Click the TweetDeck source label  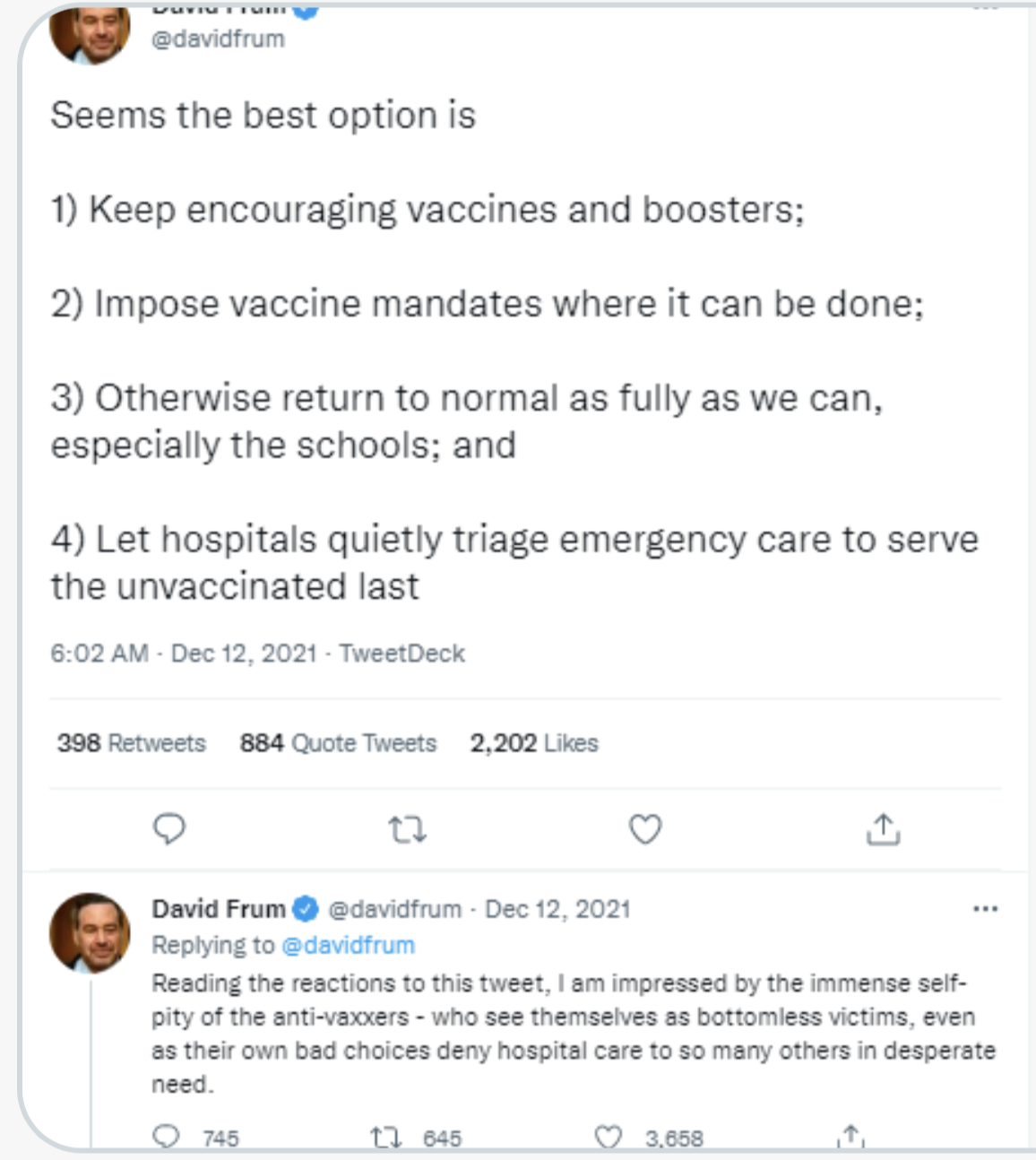coord(401,654)
